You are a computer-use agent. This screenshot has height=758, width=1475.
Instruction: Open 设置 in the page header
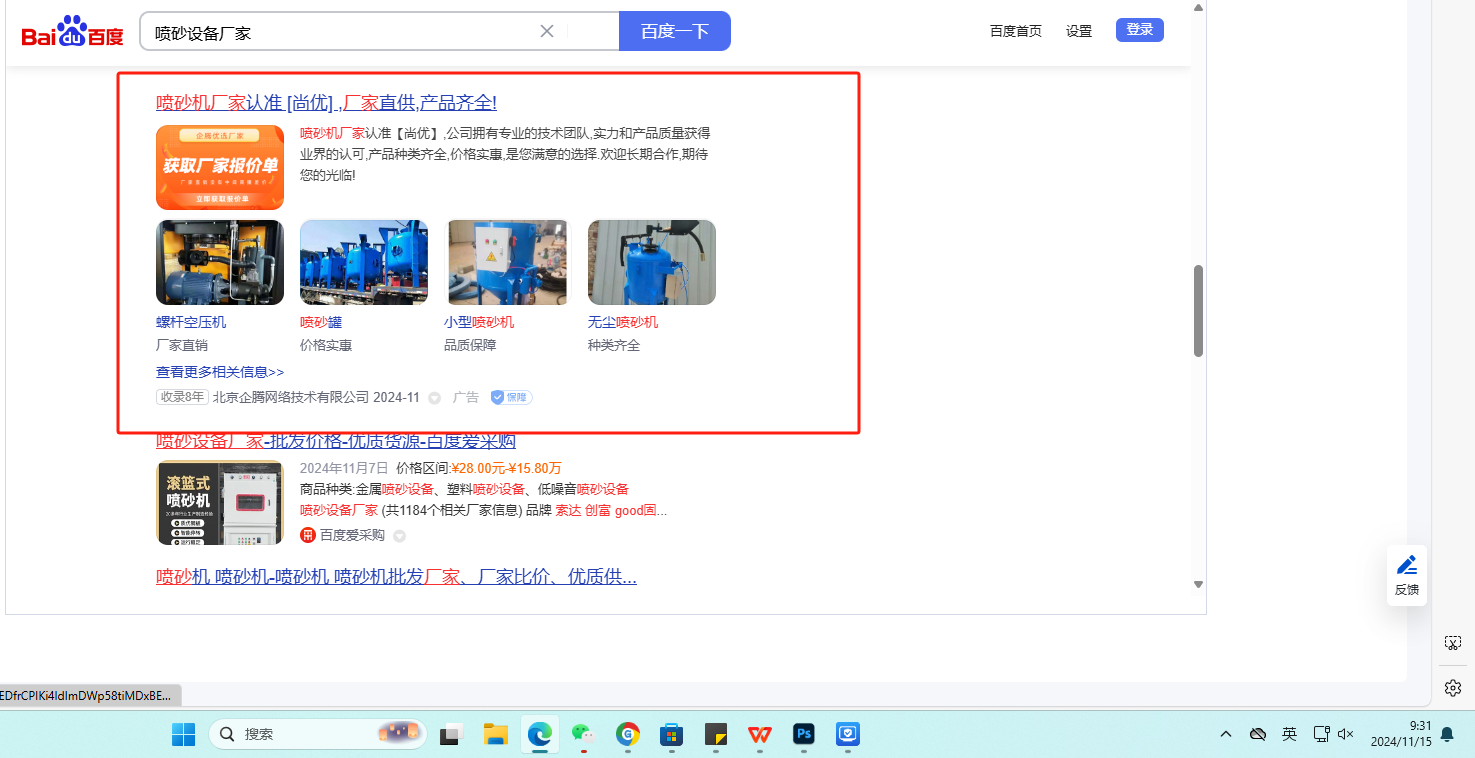click(1079, 31)
